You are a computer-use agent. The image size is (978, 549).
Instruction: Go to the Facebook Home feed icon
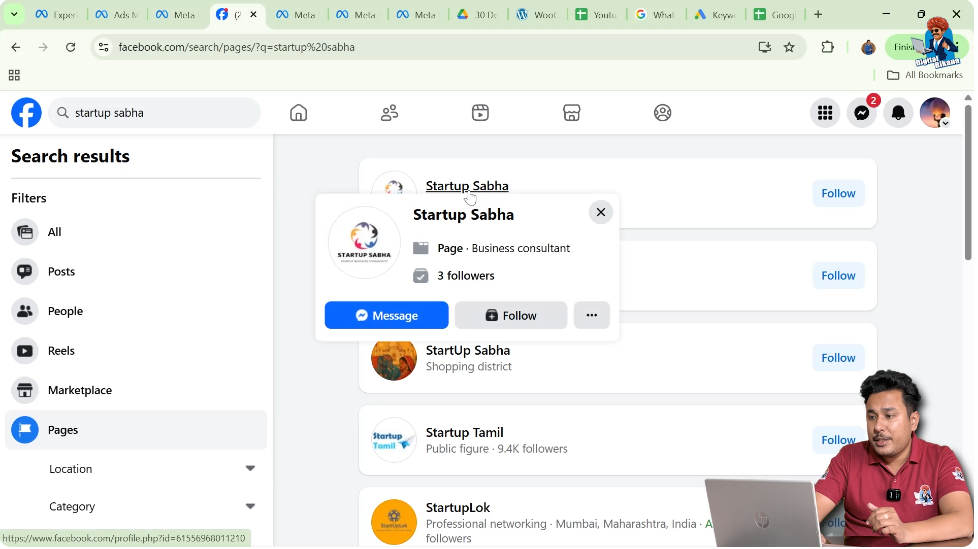coord(299,113)
